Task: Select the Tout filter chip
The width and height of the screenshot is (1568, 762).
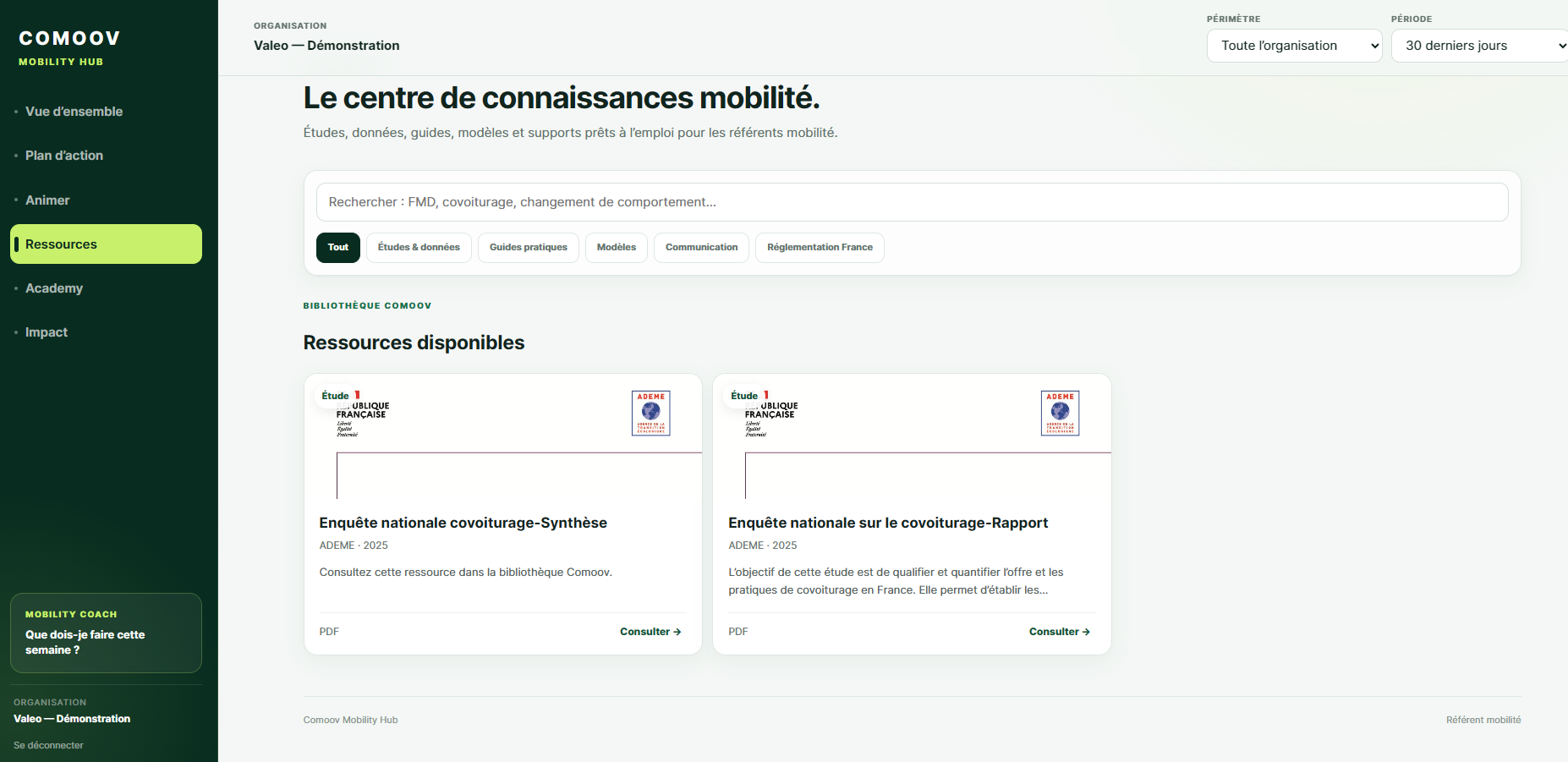Action: pos(338,248)
